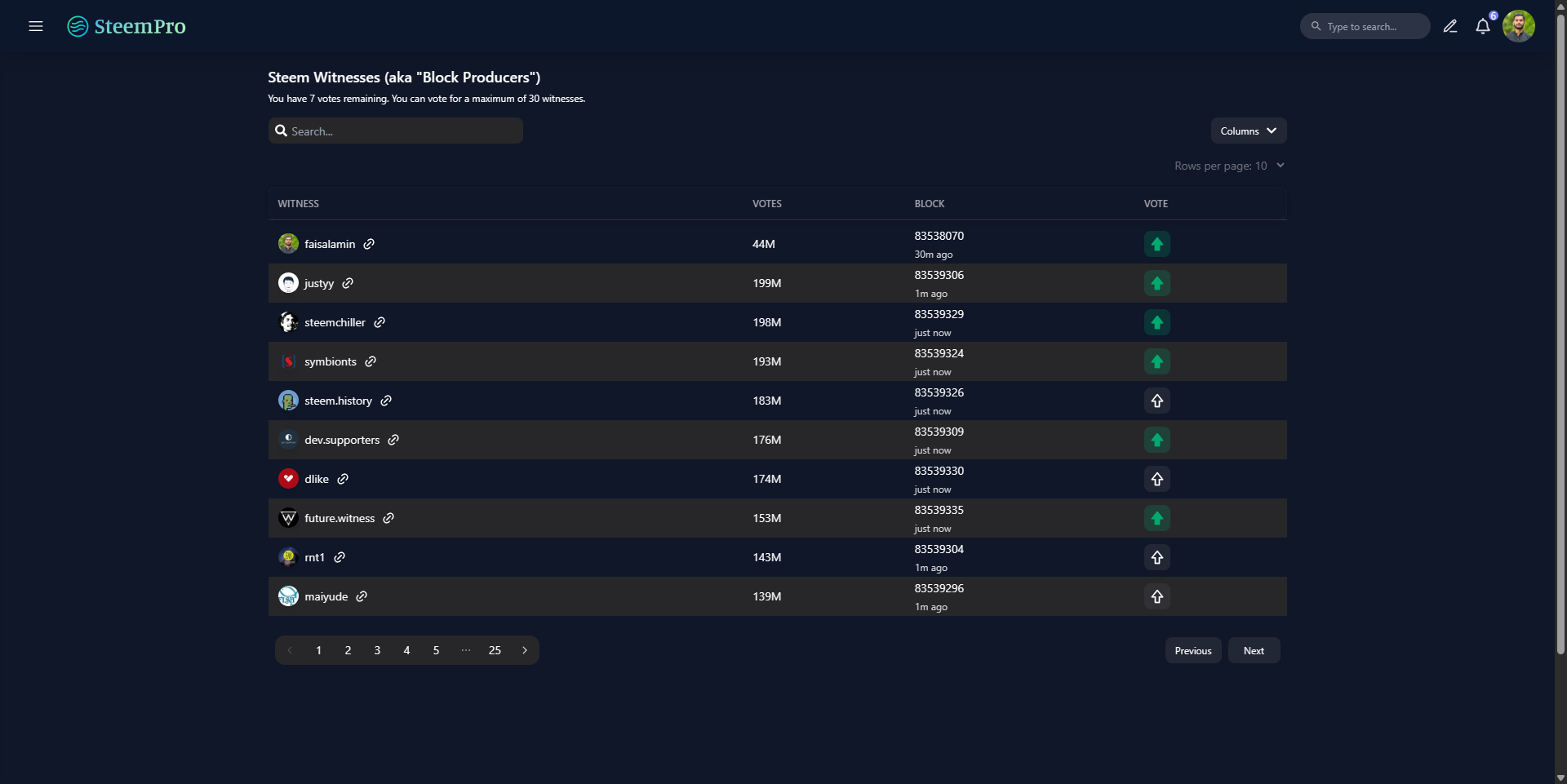Click the previous-page chevron arrow
This screenshot has width=1567, height=784.
(x=290, y=650)
